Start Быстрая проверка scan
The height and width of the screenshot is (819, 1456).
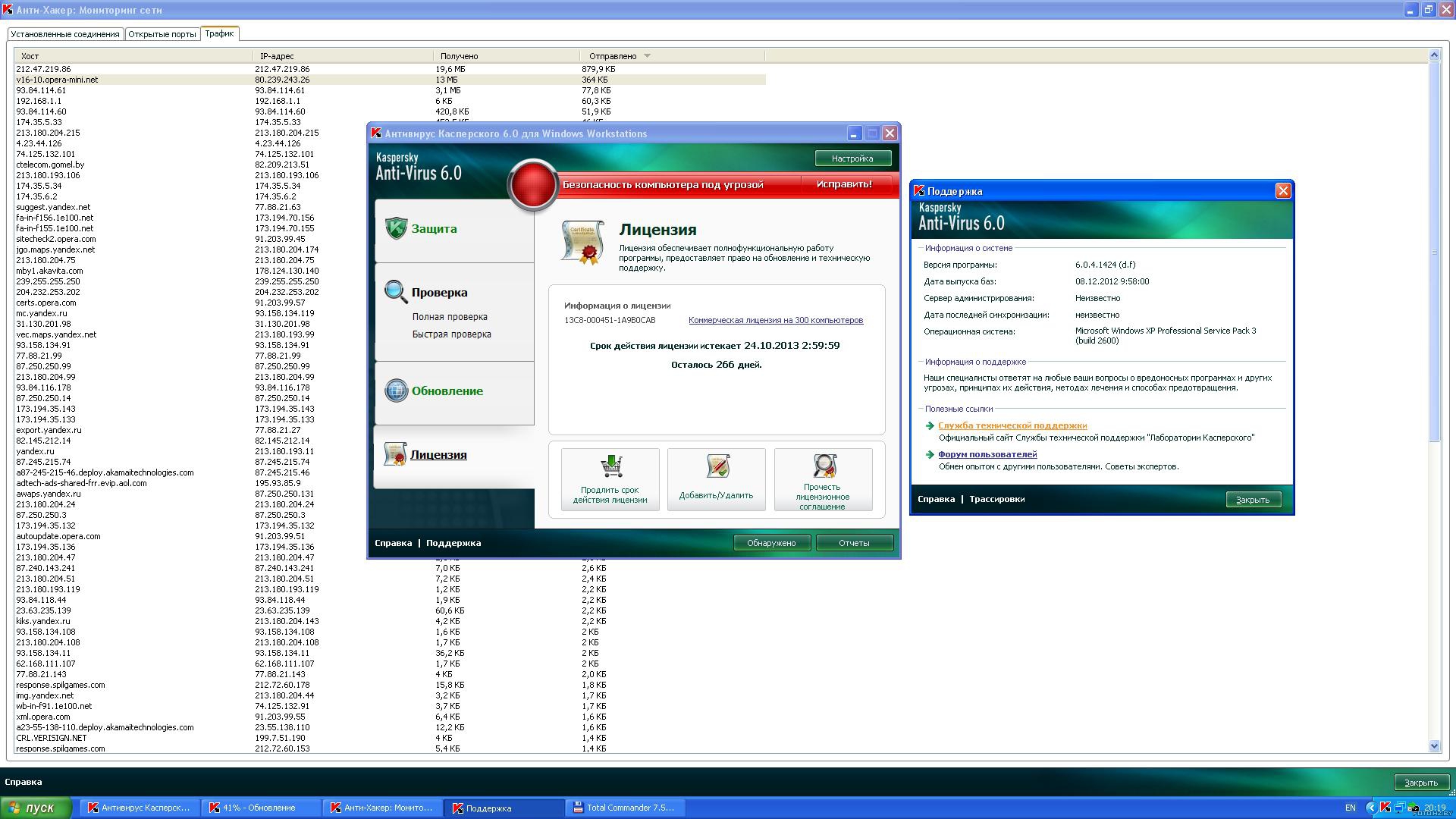(452, 334)
